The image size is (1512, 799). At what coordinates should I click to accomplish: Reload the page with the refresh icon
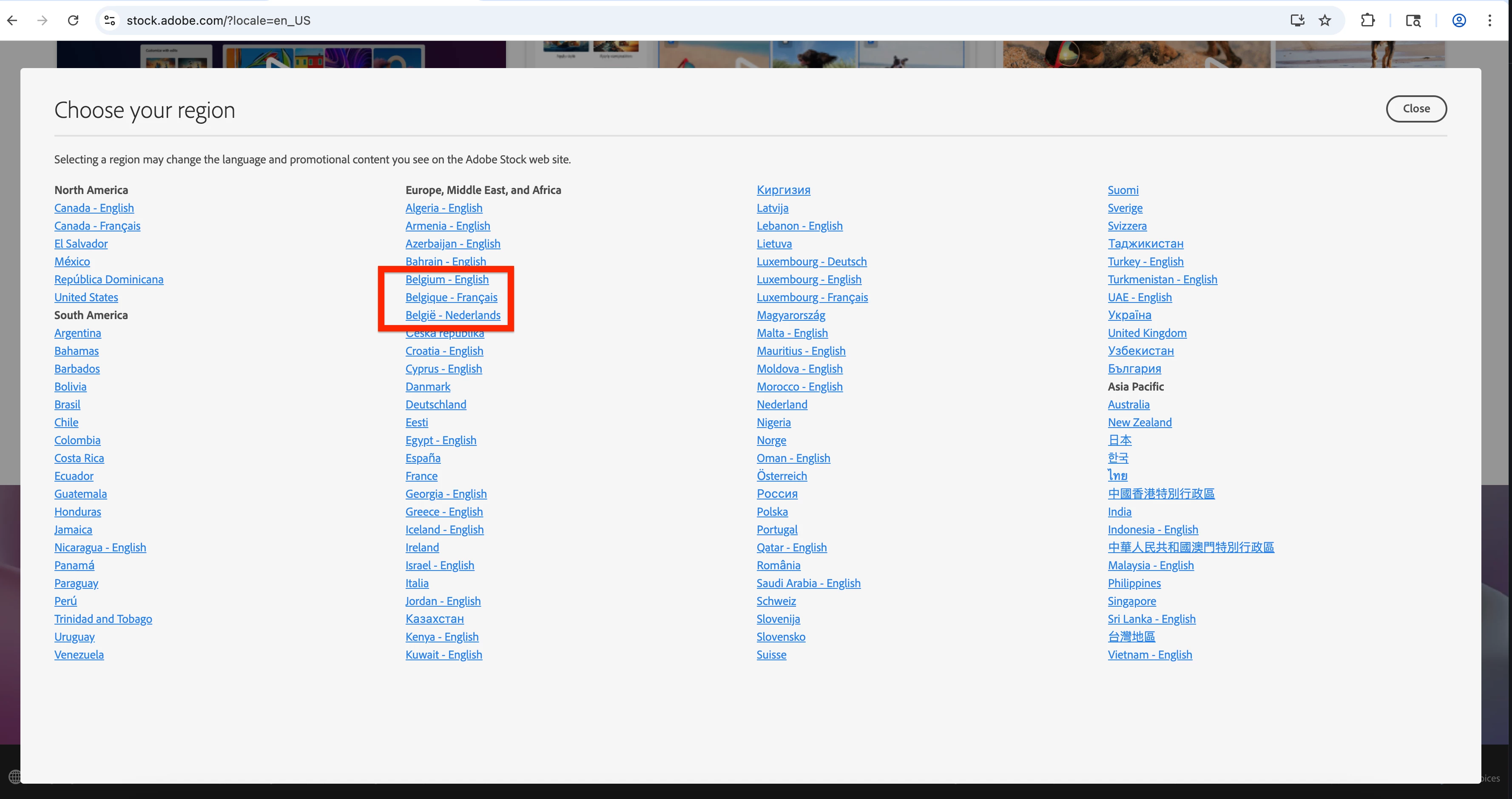pyautogui.click(x=74, y=20)
